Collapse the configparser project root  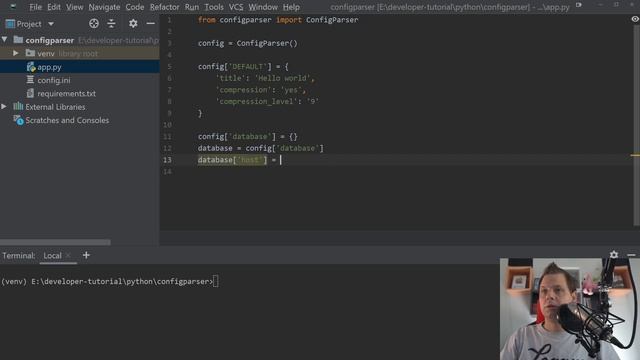coord(5,40)
